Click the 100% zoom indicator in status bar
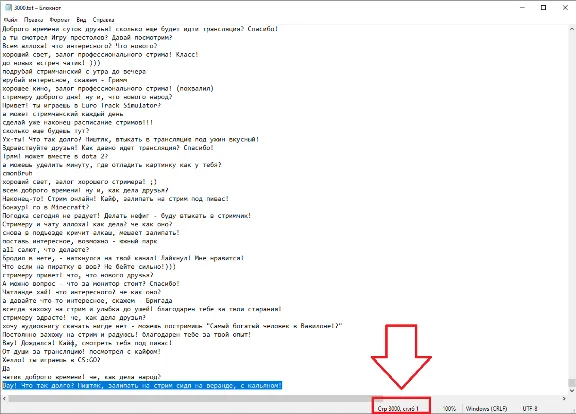576x414 pixels. tap(449, 408)
